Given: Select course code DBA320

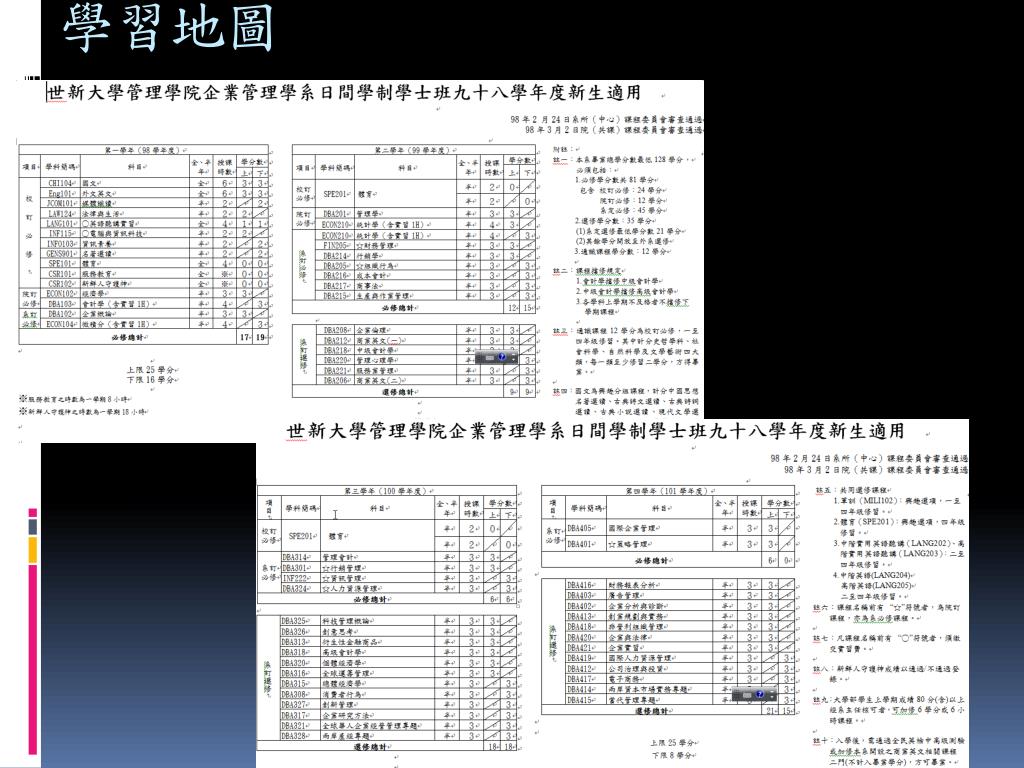Looking at the screenshot, I should point(294,662).
